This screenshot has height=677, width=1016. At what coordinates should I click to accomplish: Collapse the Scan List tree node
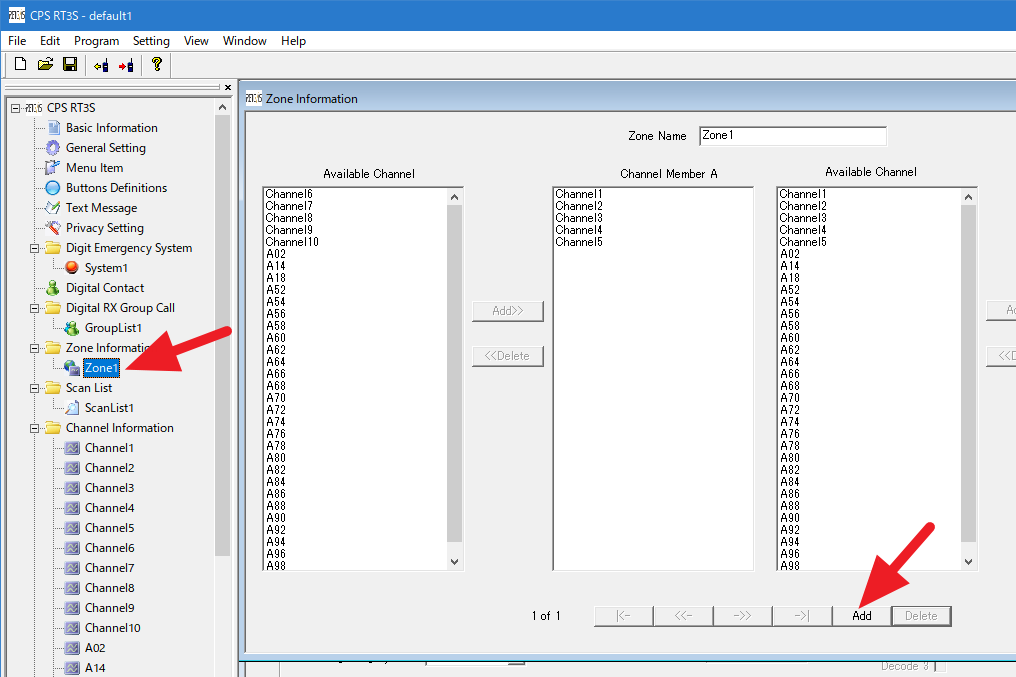click(35, 388)
